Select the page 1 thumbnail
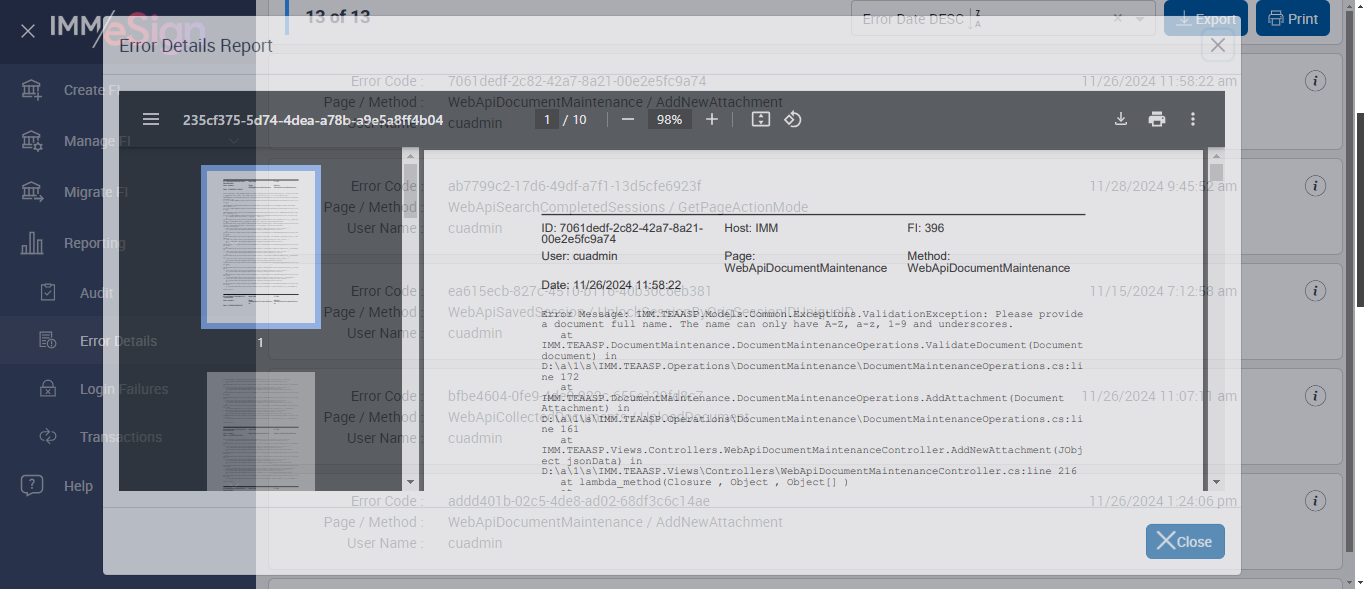This screenshot has height=589, width=1366. 261,247
